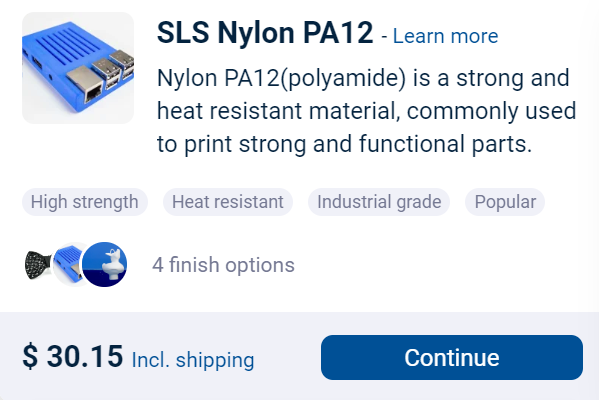Click the word 'polyamide' in the description
Screen dimensions: 599x400
point(343,78)
